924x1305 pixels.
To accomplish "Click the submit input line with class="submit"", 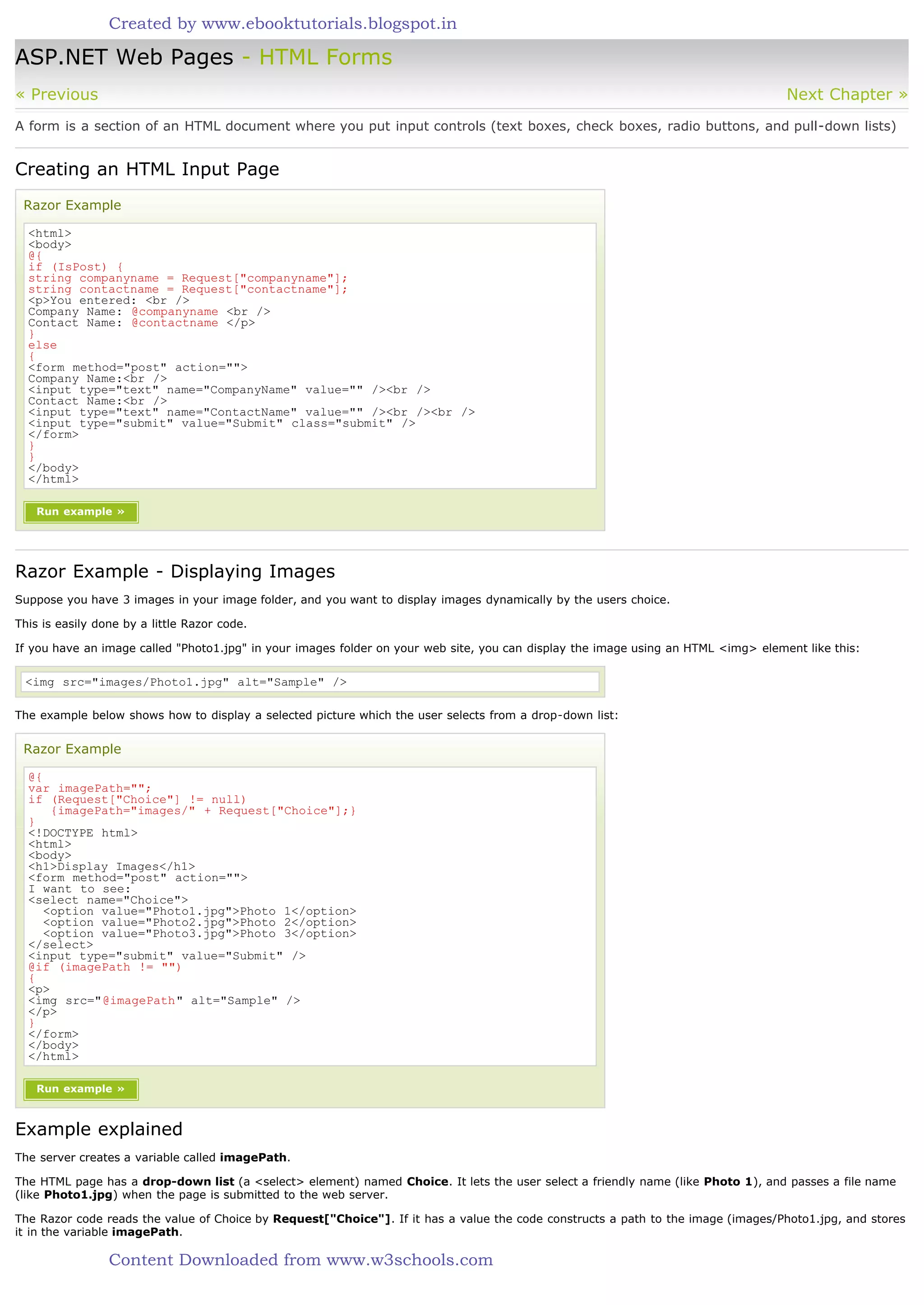I will tap(222, 423).
